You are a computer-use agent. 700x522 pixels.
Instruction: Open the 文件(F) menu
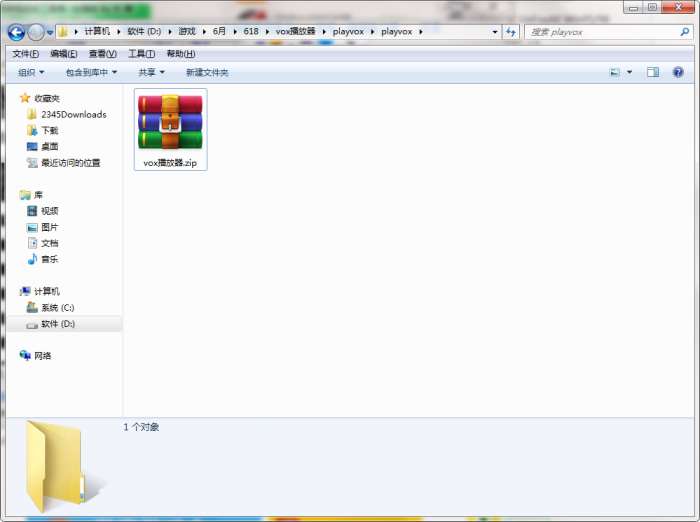pyautogui.click(x=25, y=54)
